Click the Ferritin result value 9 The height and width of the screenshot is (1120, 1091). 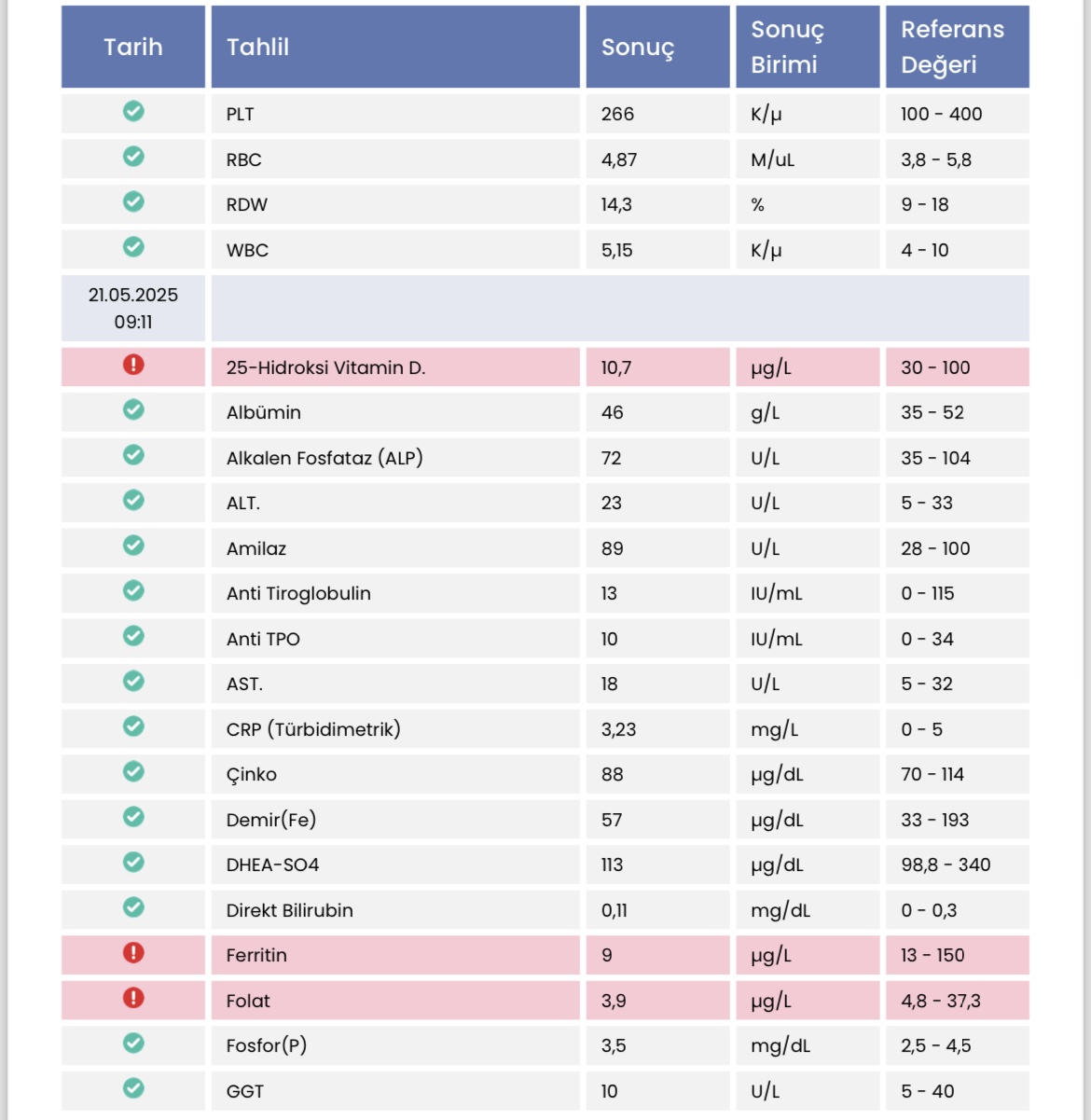tap(607, 955)
